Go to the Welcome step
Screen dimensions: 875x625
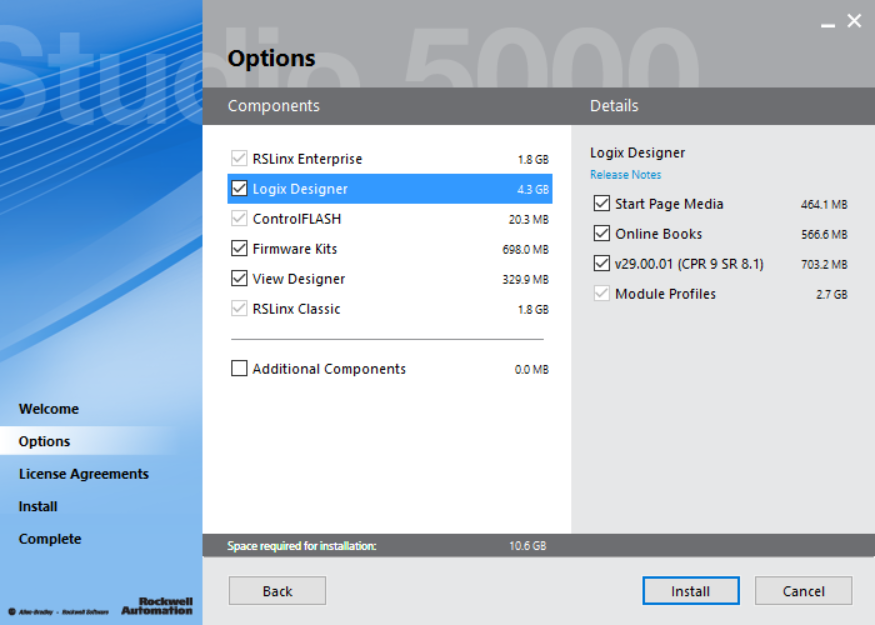49,409
